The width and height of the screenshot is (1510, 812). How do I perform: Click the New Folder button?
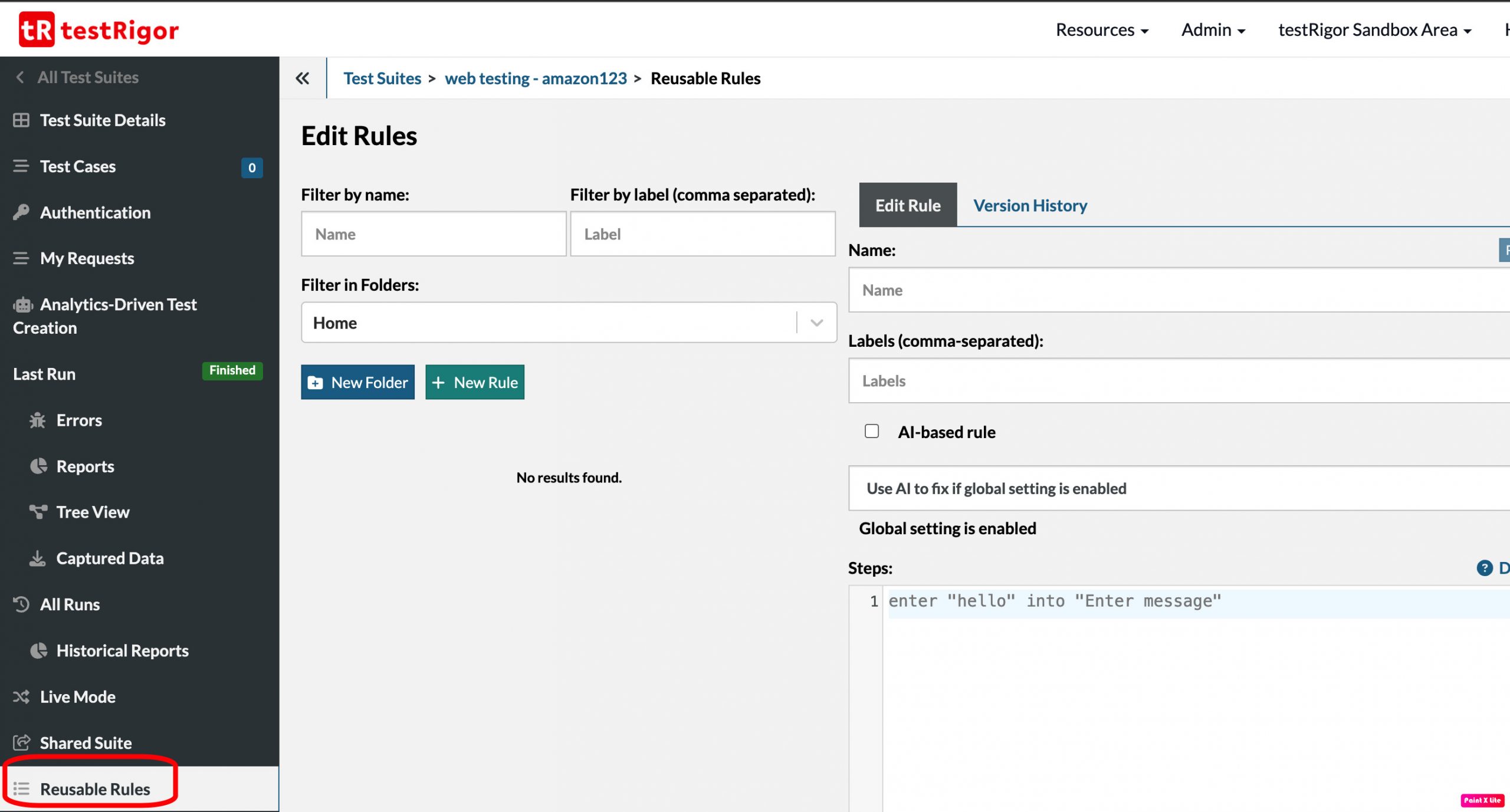[x=357, y=382]
